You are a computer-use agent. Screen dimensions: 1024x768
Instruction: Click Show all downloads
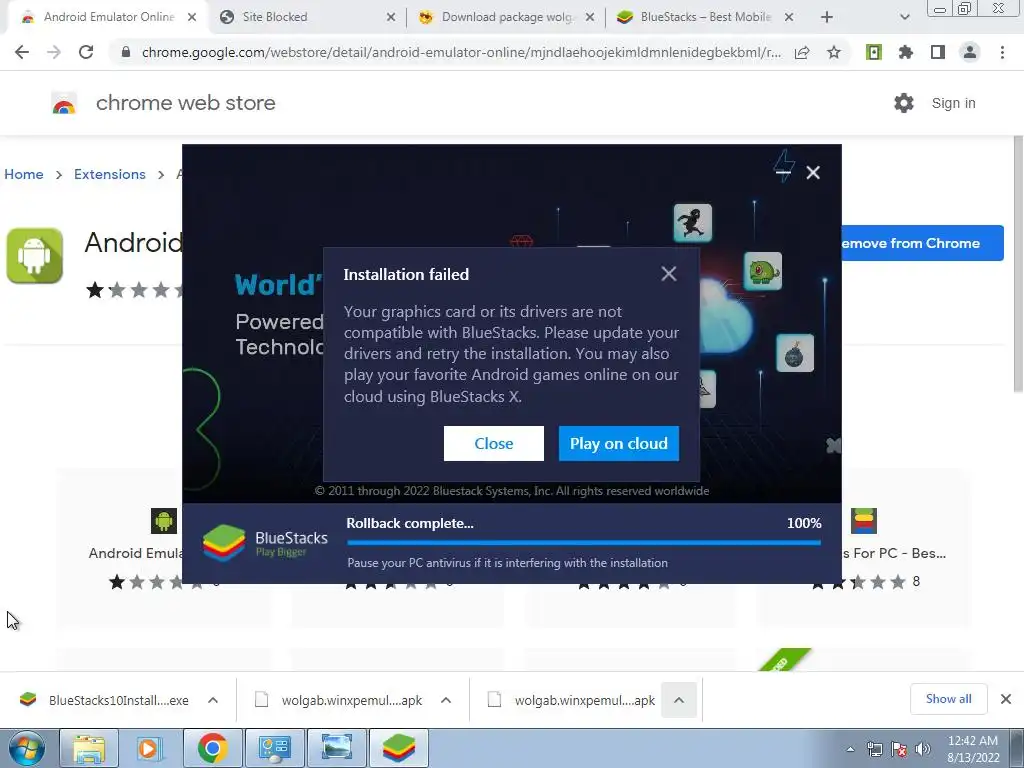coord(948,699)
